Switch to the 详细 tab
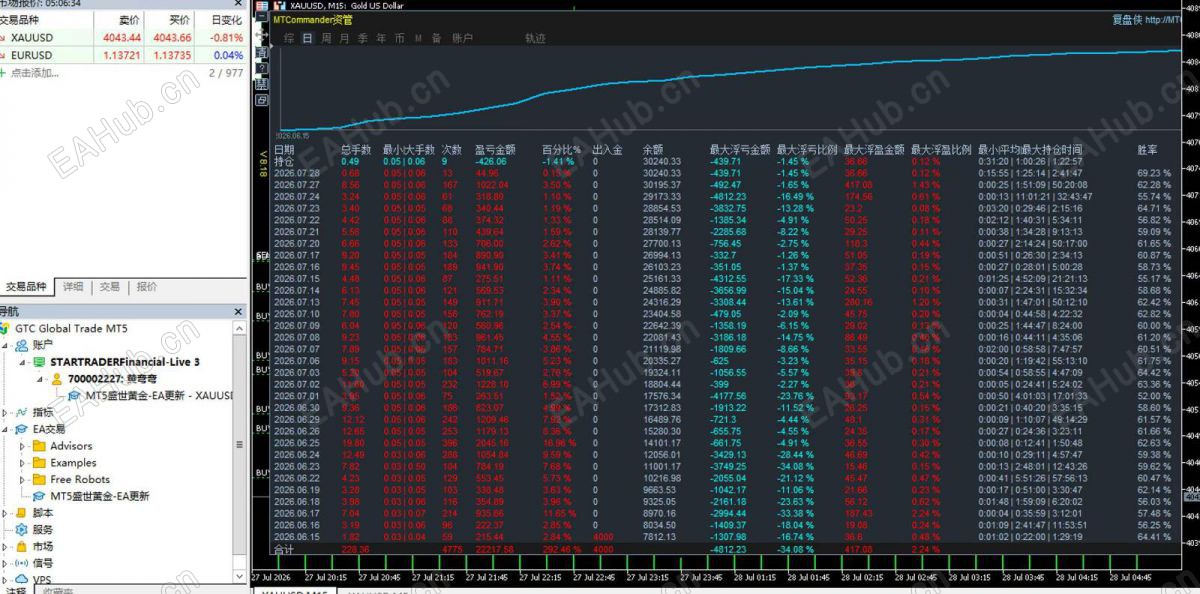 pos(73,286)
